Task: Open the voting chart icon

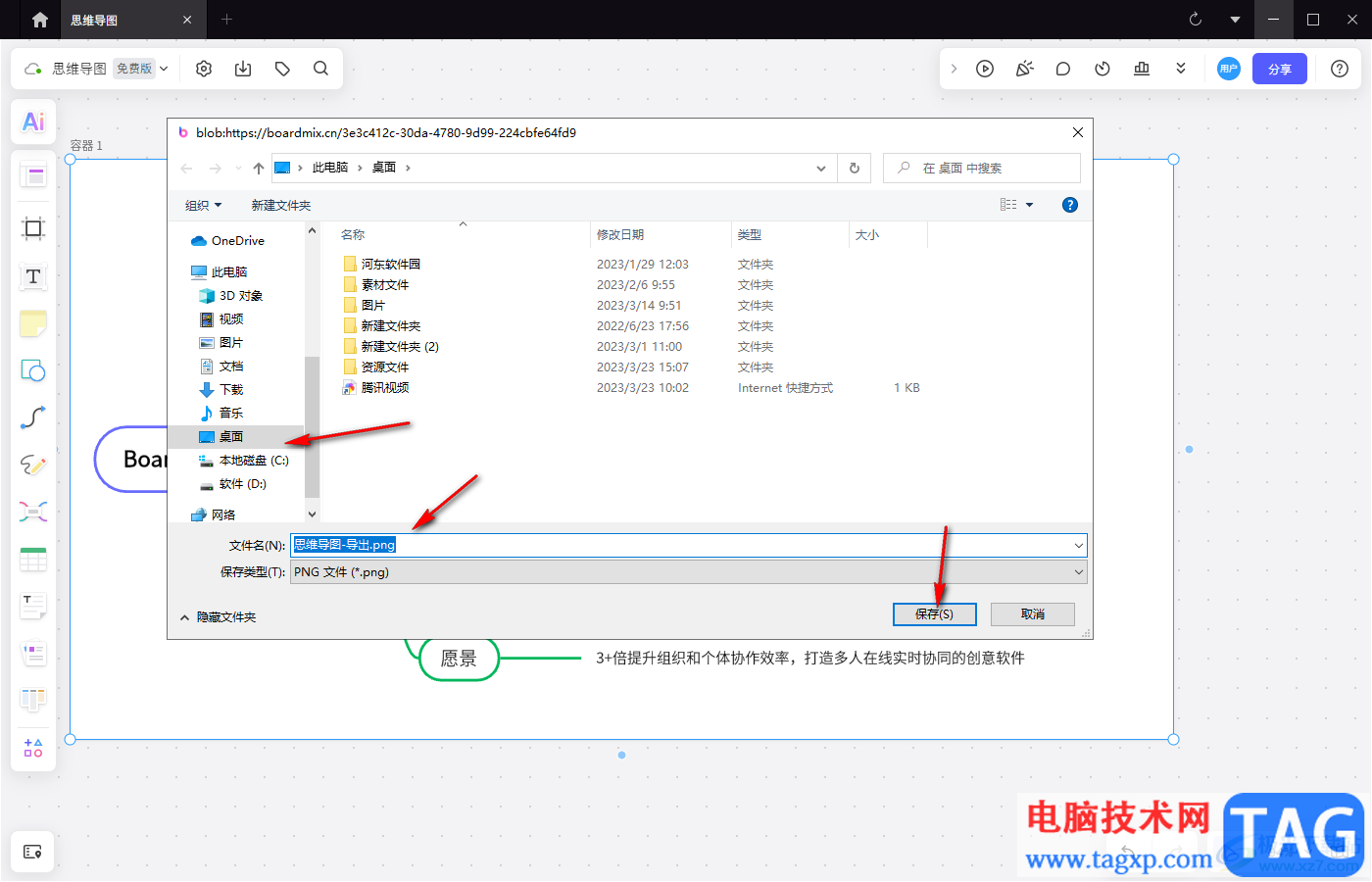Action: [x=1142, y=69]
